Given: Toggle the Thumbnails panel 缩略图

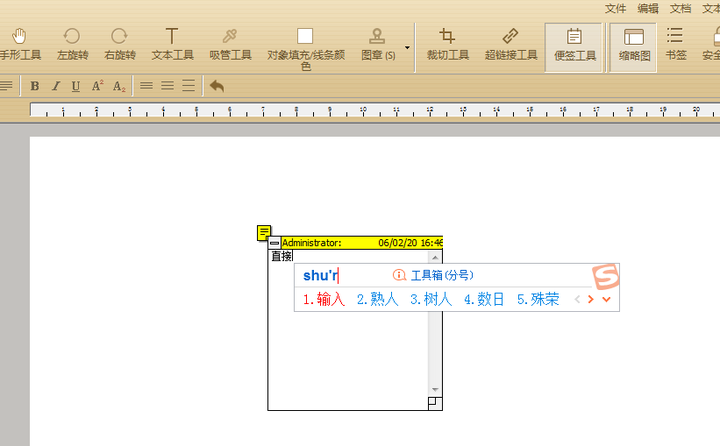Looking at the screenshot, I should point(634,47).
